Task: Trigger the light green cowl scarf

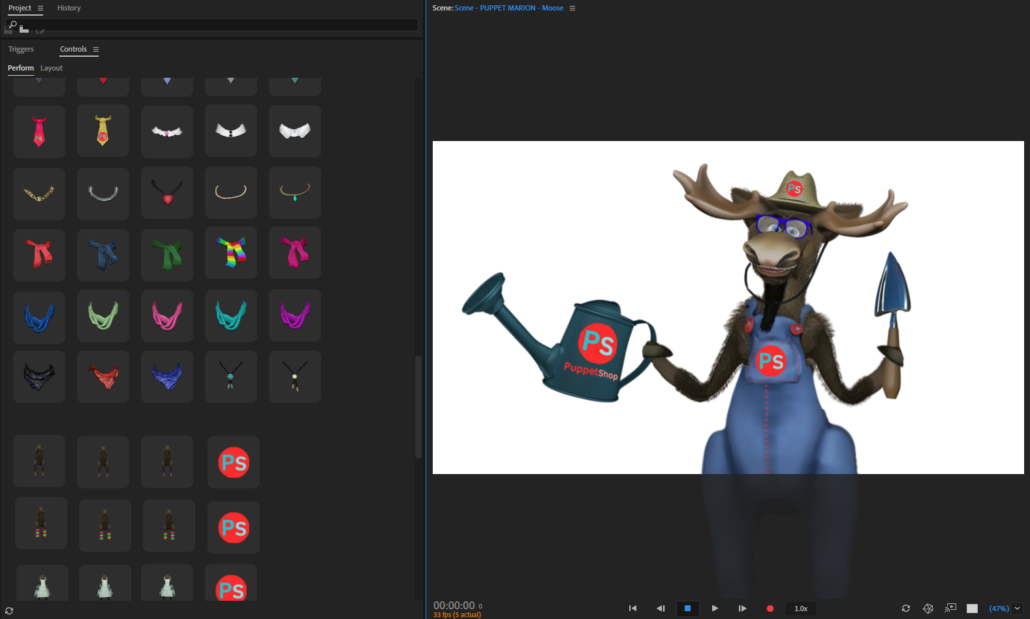Action: (x=102, y=316)
